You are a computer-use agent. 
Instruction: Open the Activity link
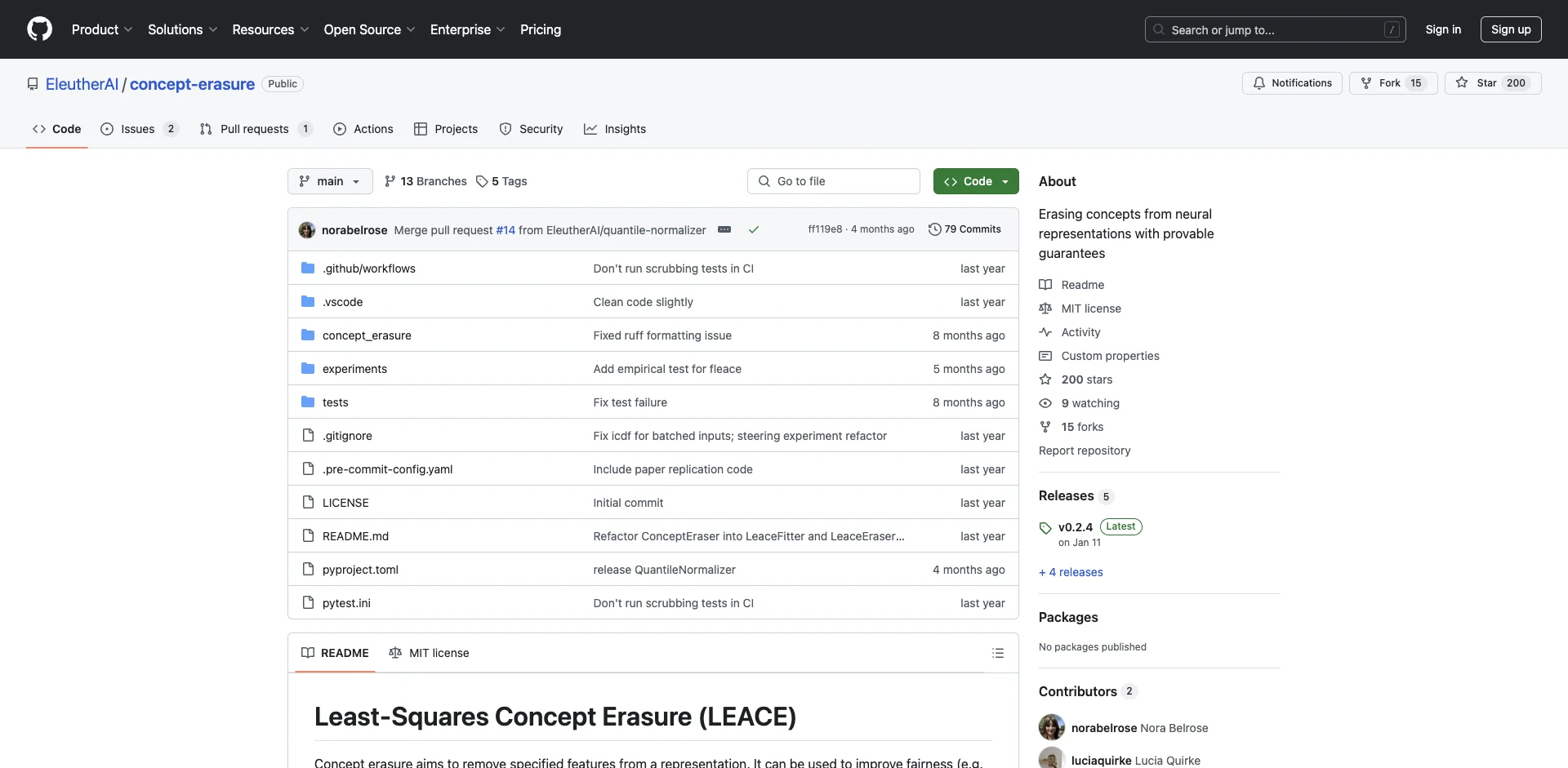pyautogui.click(x=1070, y=332)
